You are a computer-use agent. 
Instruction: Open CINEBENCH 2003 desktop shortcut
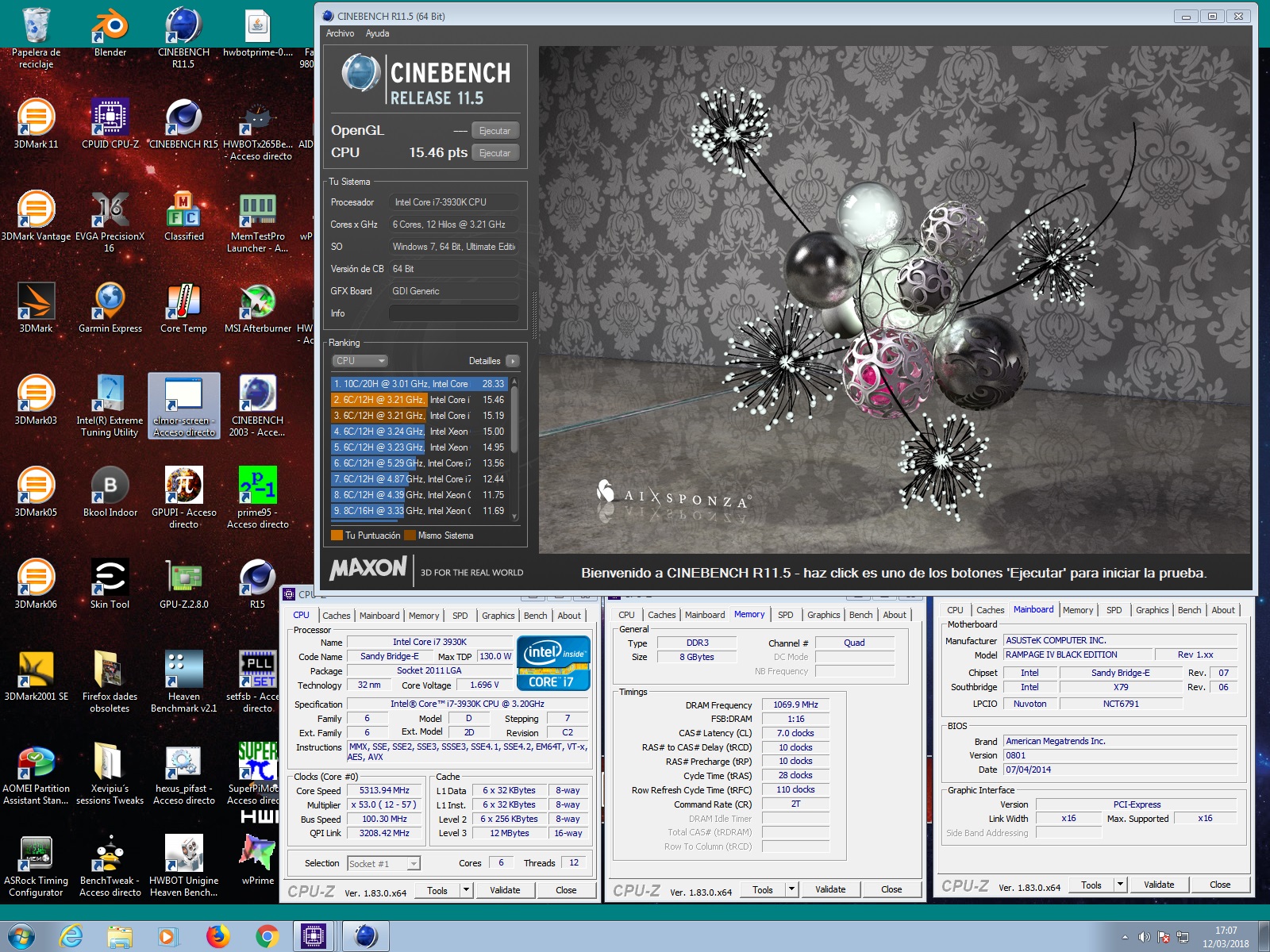(x=257, y=405)
